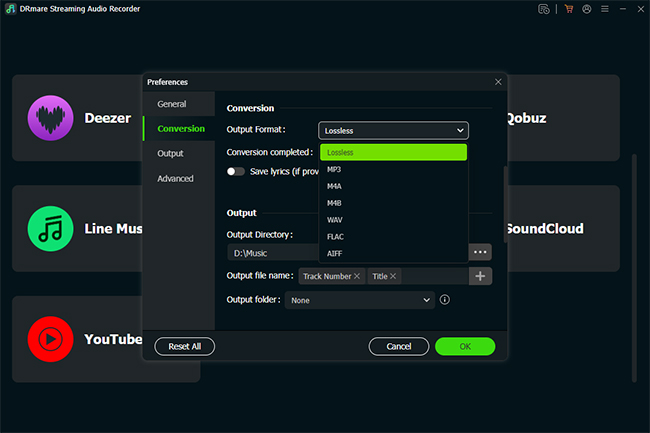Choose FLAC output format
Image resolution: width=650 pixels, height=433 pixels.
(393, 237)
